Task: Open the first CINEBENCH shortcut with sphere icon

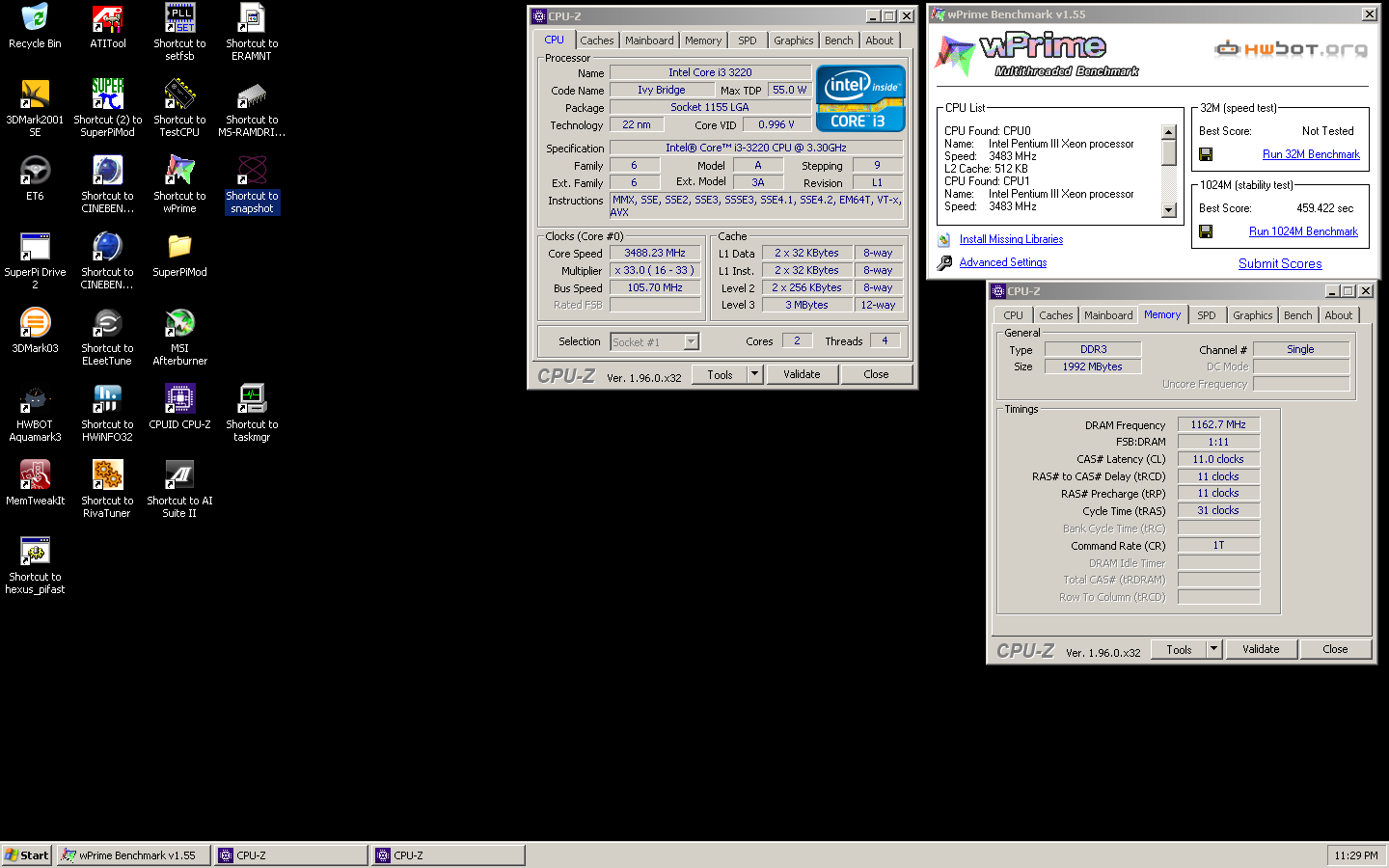Action: click(x=107, y=184)
